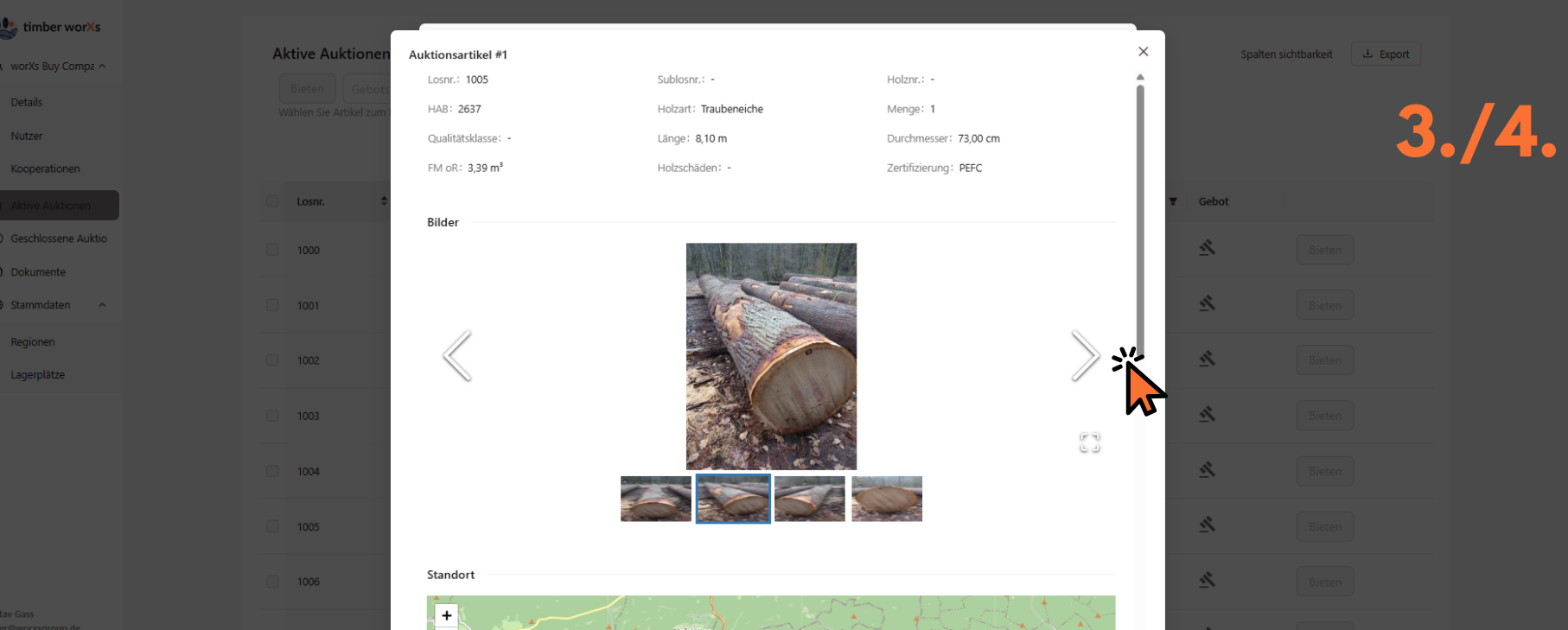Click the gavel icon in row 1006
The height and width of the screenshot is (630, 1568).
pyautogui.click(x=1208, y=581)
